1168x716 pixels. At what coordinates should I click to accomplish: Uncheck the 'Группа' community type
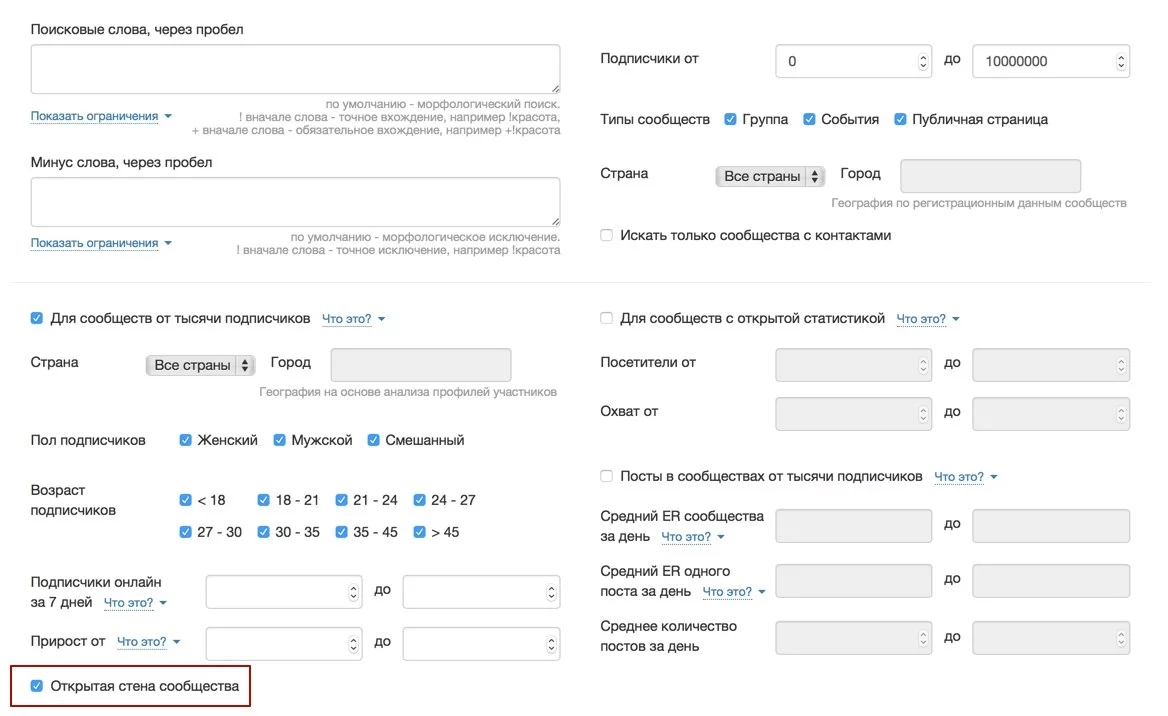tap(731, 119)
